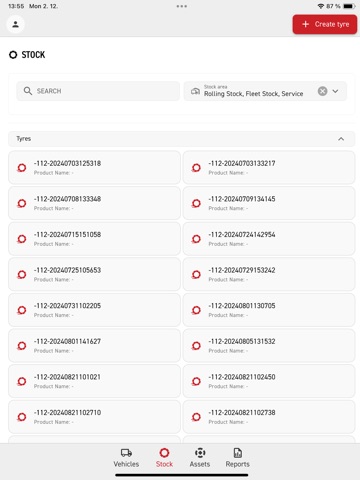Tap the Wi-Fi status icon
The width and height of the screenshot is (360, 480).
(x=321, y=6)
